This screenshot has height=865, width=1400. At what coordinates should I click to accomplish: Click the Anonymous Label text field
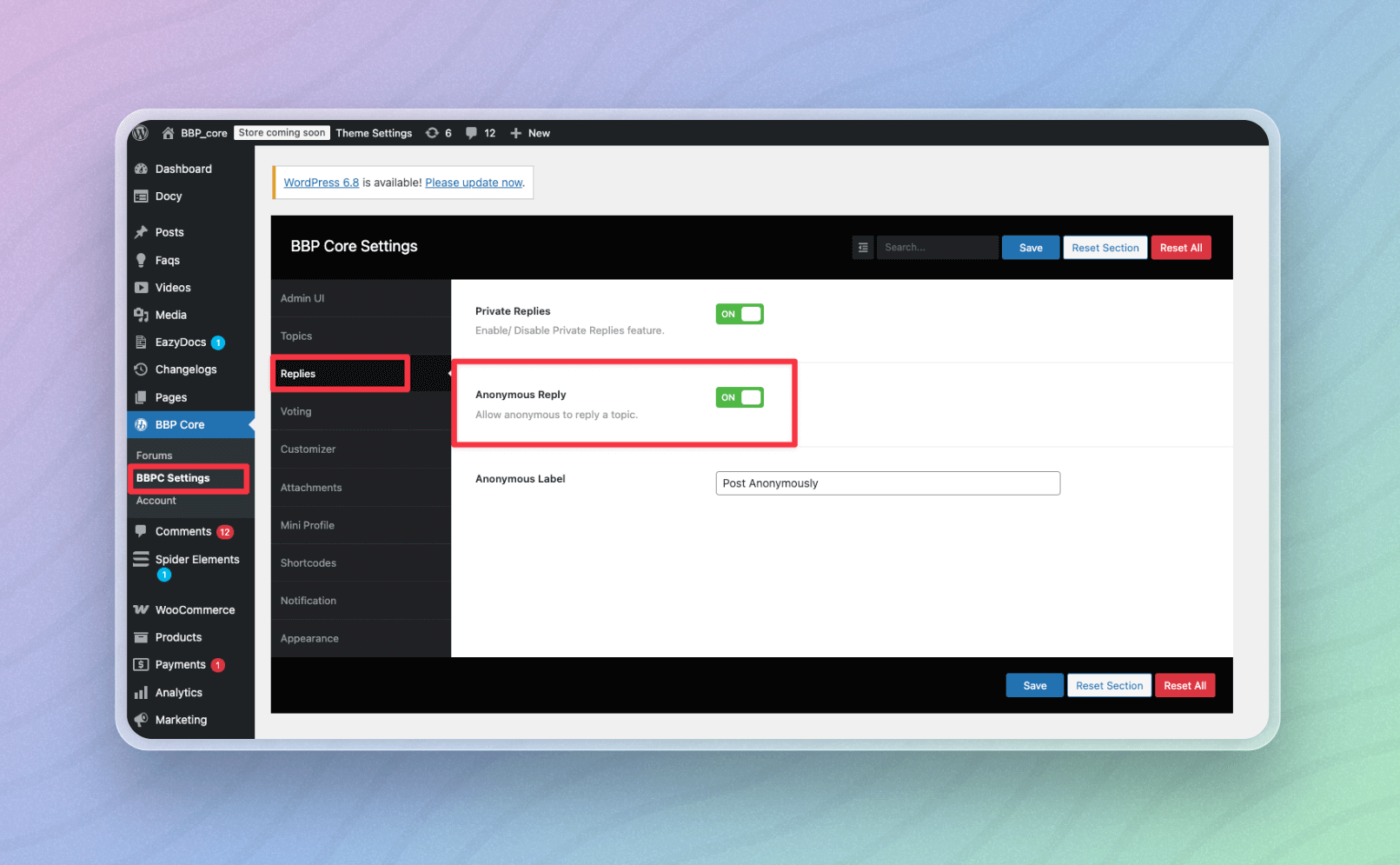click(887, 483)
